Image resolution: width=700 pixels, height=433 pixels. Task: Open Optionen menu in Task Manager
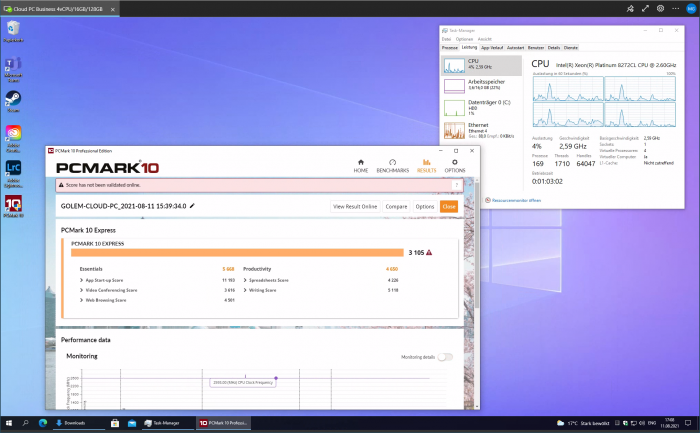(x=464, y=39)
